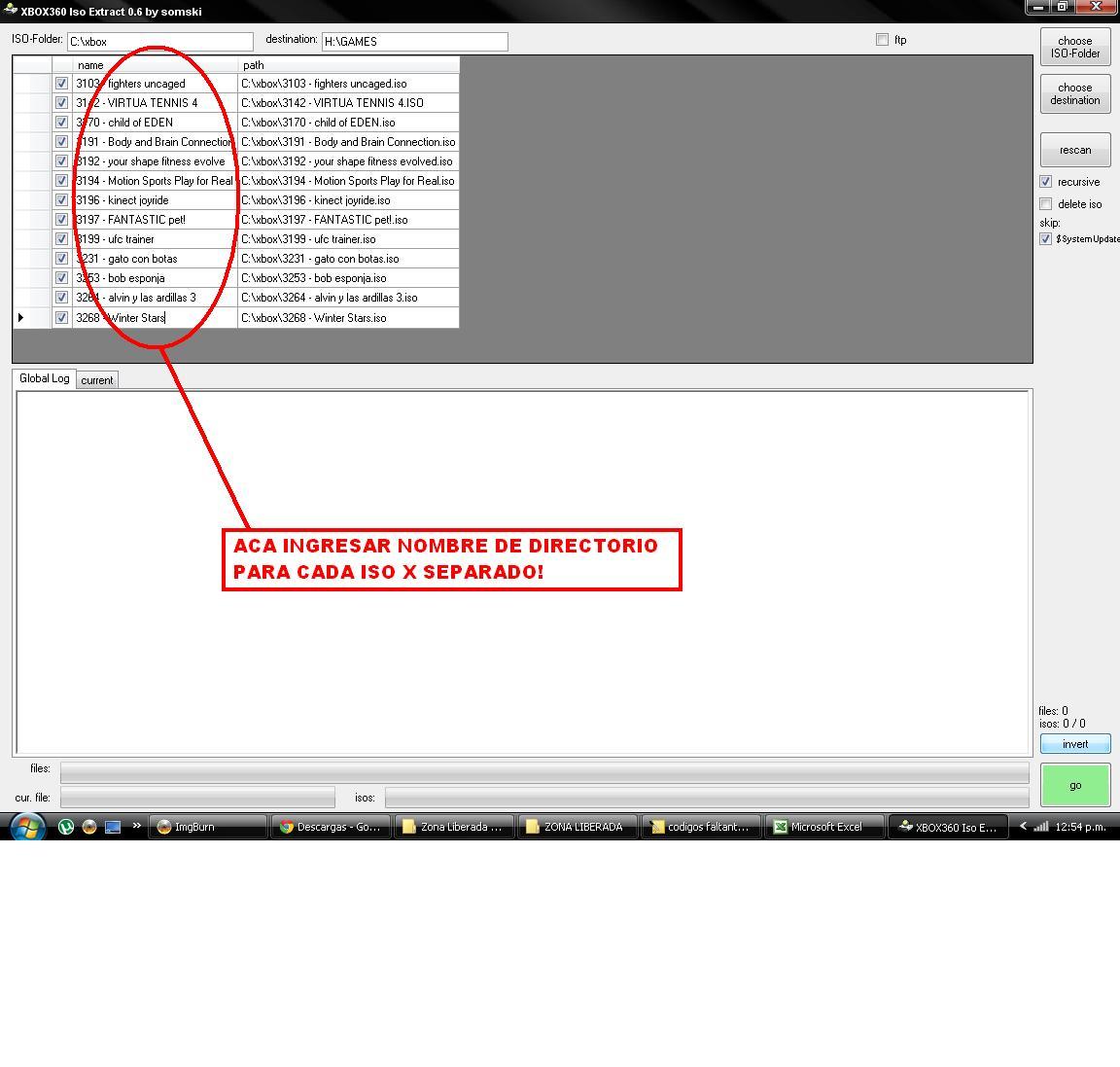This screenshot has height=1067, width=1120.
Task: Click the row selector arrow beside Winter Stars
Action: pyautogui.click(x=21, y=317)
